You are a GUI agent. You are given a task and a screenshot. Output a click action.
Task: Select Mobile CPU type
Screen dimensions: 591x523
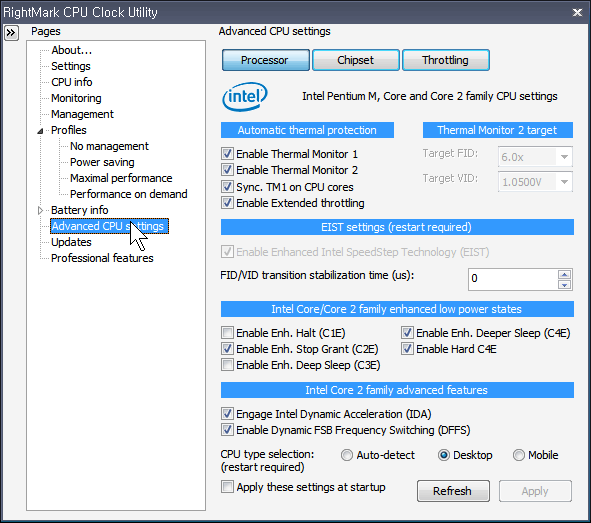[519, 455]
